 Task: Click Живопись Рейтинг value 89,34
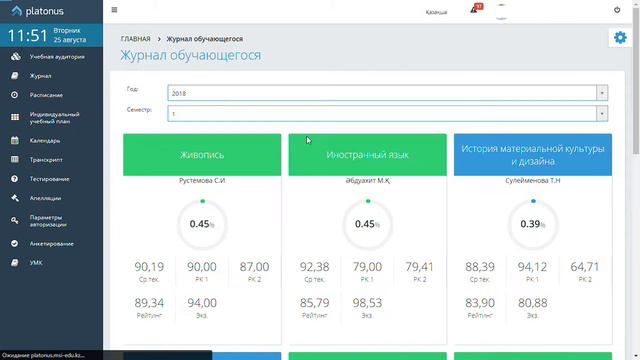pos(149,303)
